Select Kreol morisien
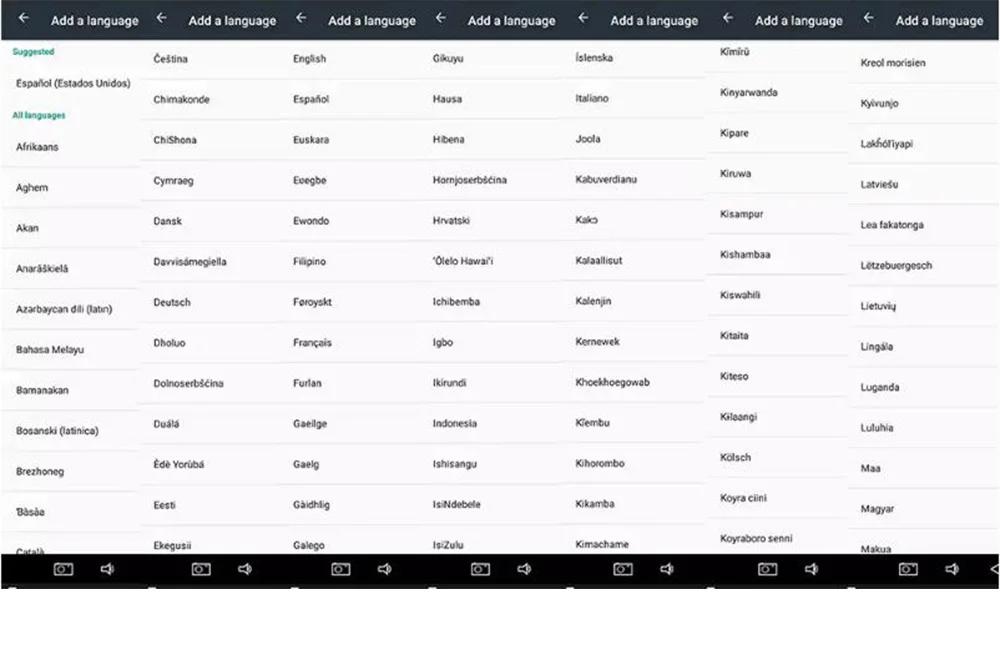This screenshot has height=659, width=1000. click(x=923, y=63)
